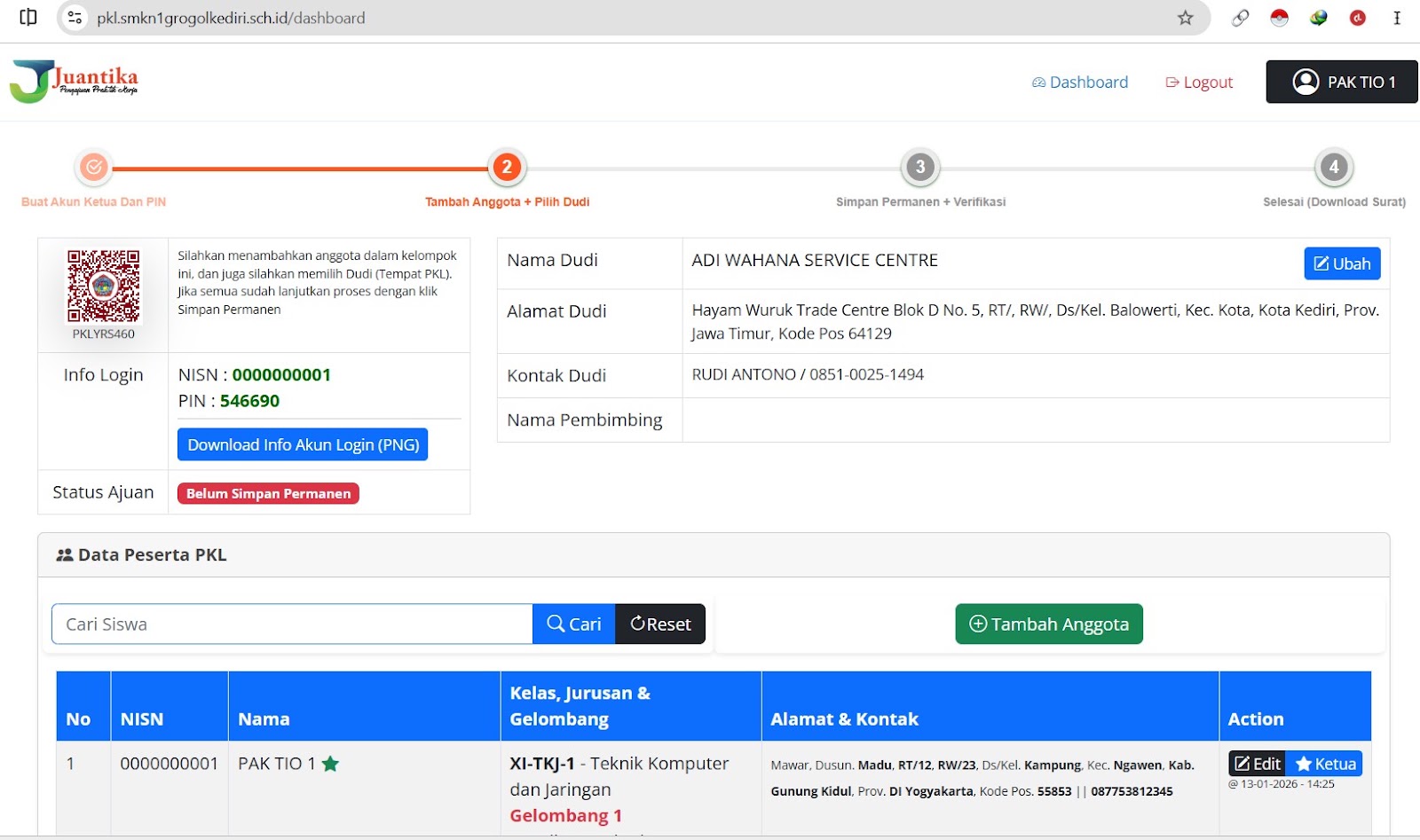Bookmark this page with the star icon
Viewport: 1420px width, 840px height.
coord(1185,18)
